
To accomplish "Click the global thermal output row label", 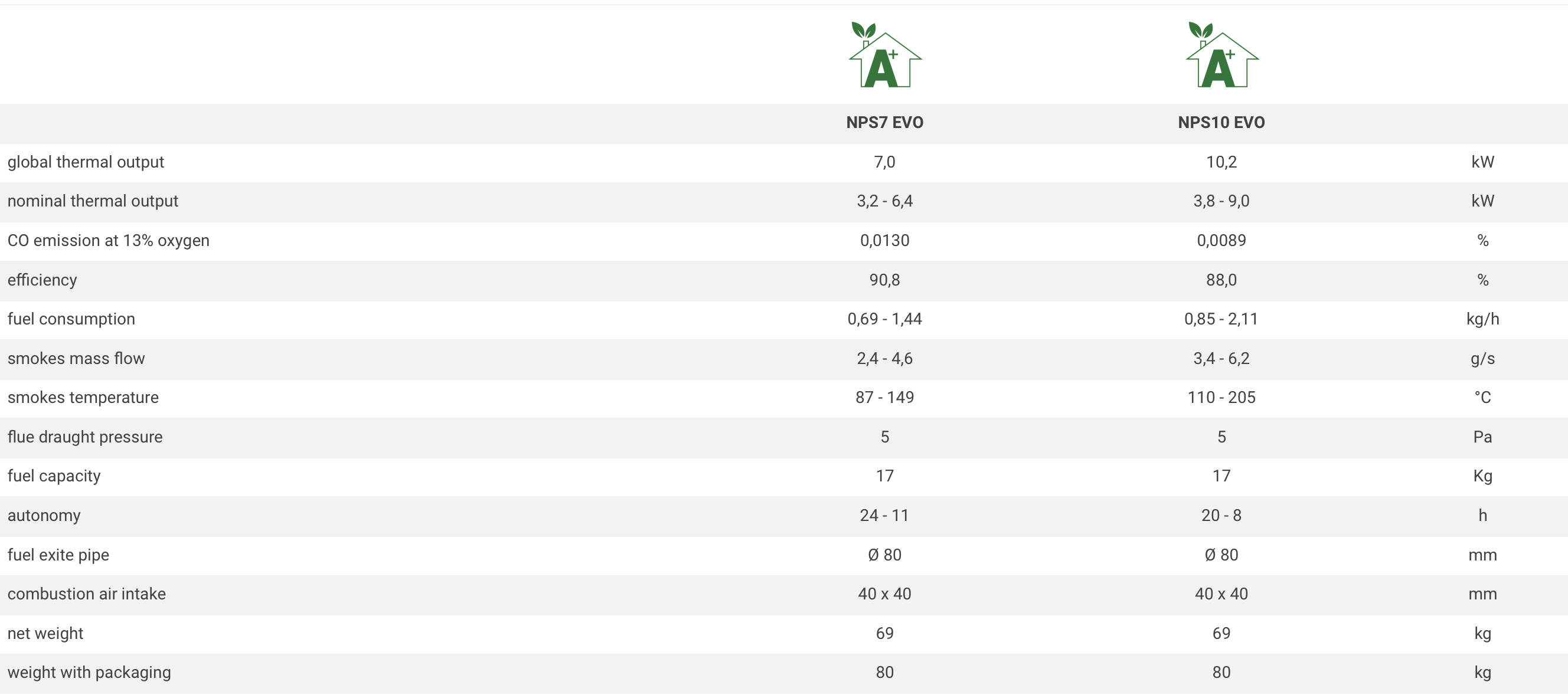I will pos(86,162).
